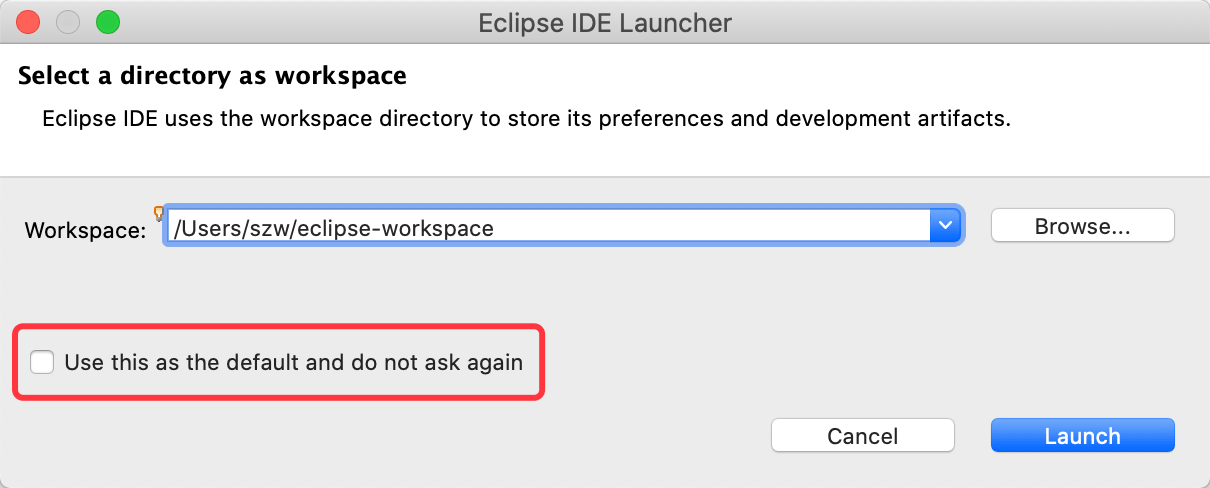This screenshot has width=1210, height=488.
Task: Click the green zoom window button
Action: coord(107,21)
